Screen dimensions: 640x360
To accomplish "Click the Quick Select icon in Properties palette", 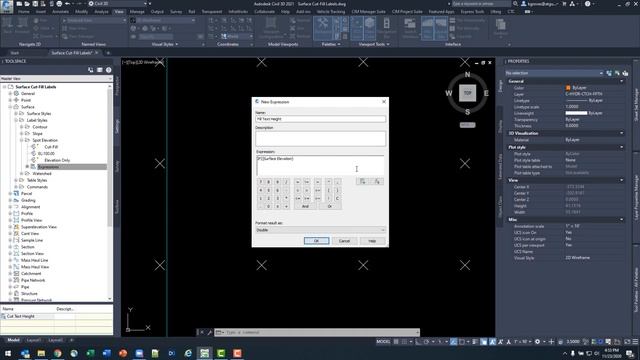I will coord(625,73).
